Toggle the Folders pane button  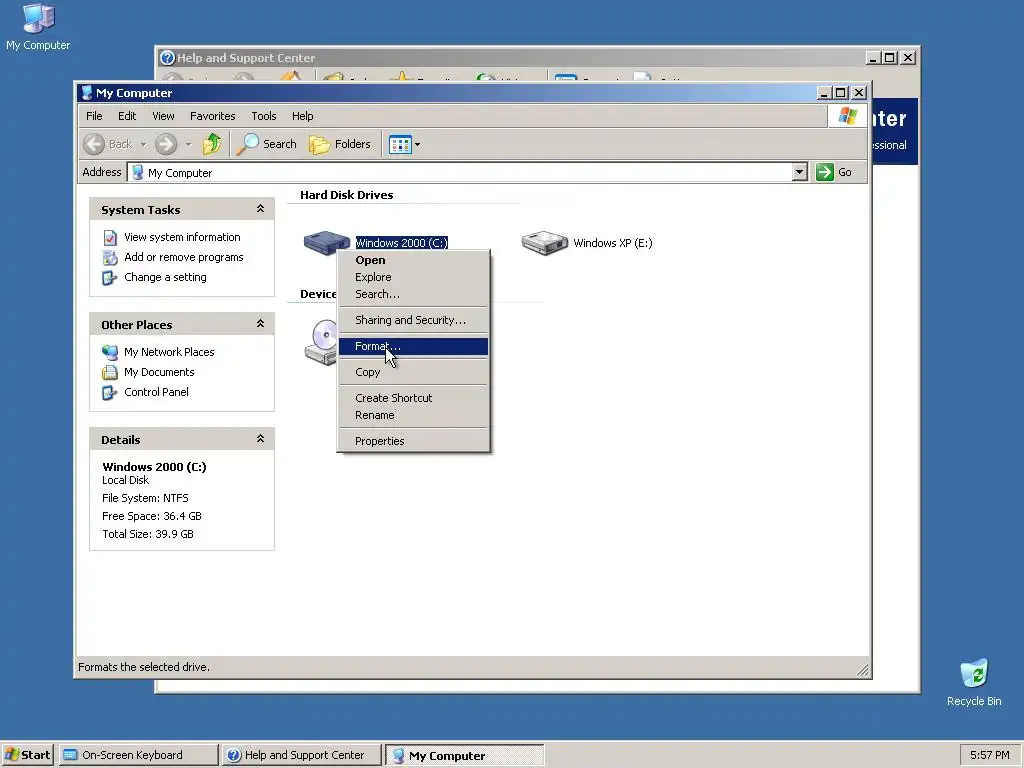[x=340, y=144]
